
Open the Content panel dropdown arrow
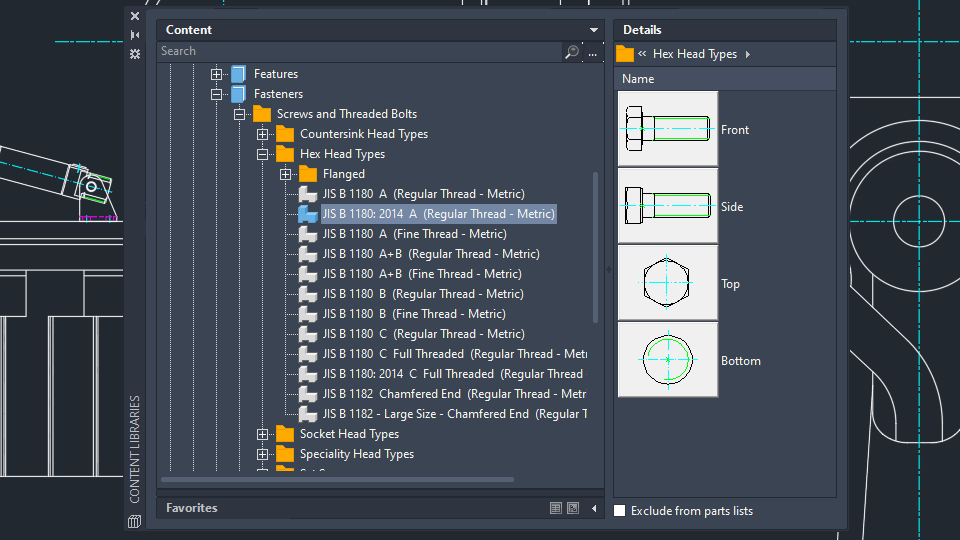pos(594,30)
